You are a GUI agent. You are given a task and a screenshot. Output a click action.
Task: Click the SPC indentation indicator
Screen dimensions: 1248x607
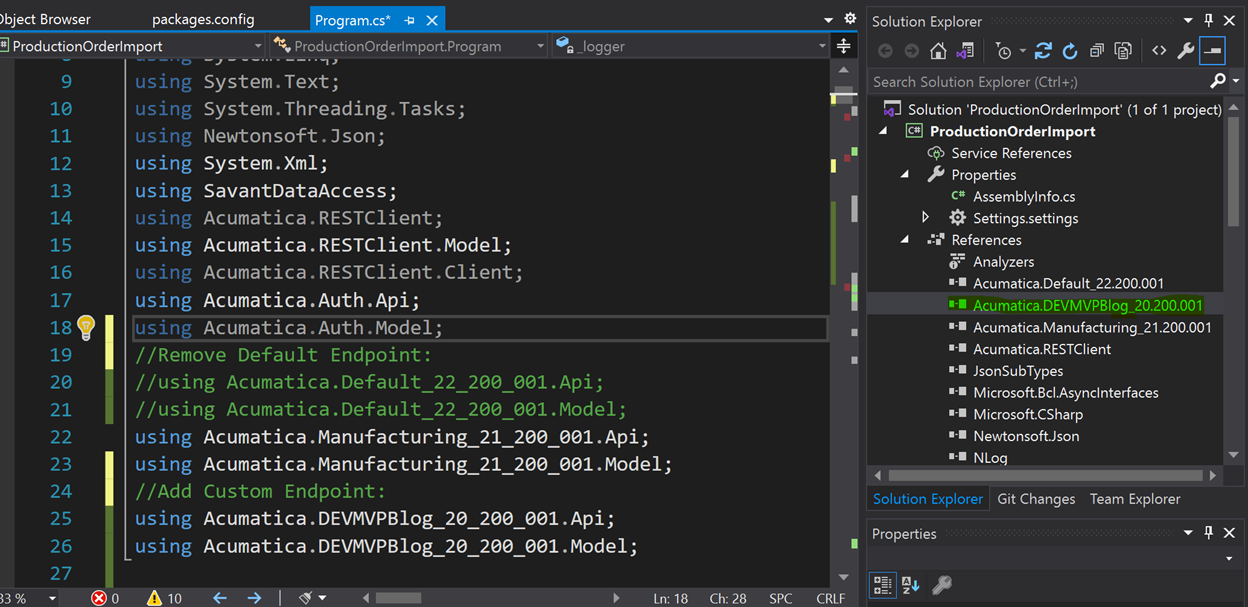(781, 598)
